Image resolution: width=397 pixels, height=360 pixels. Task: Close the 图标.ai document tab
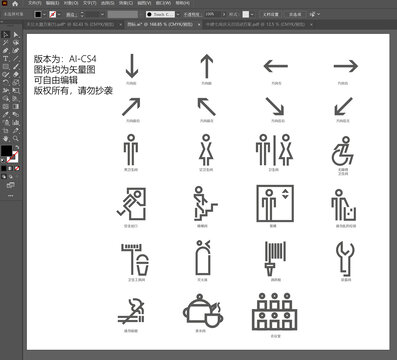coord(199,24)
